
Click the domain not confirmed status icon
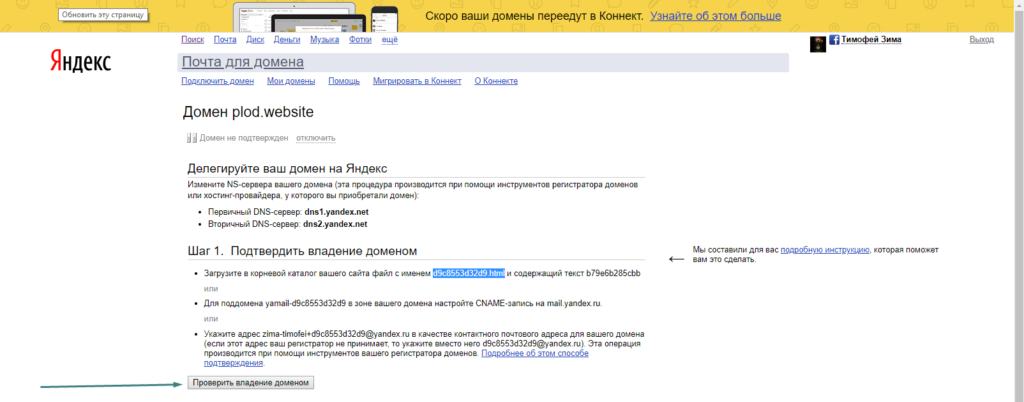pos(191,138)
